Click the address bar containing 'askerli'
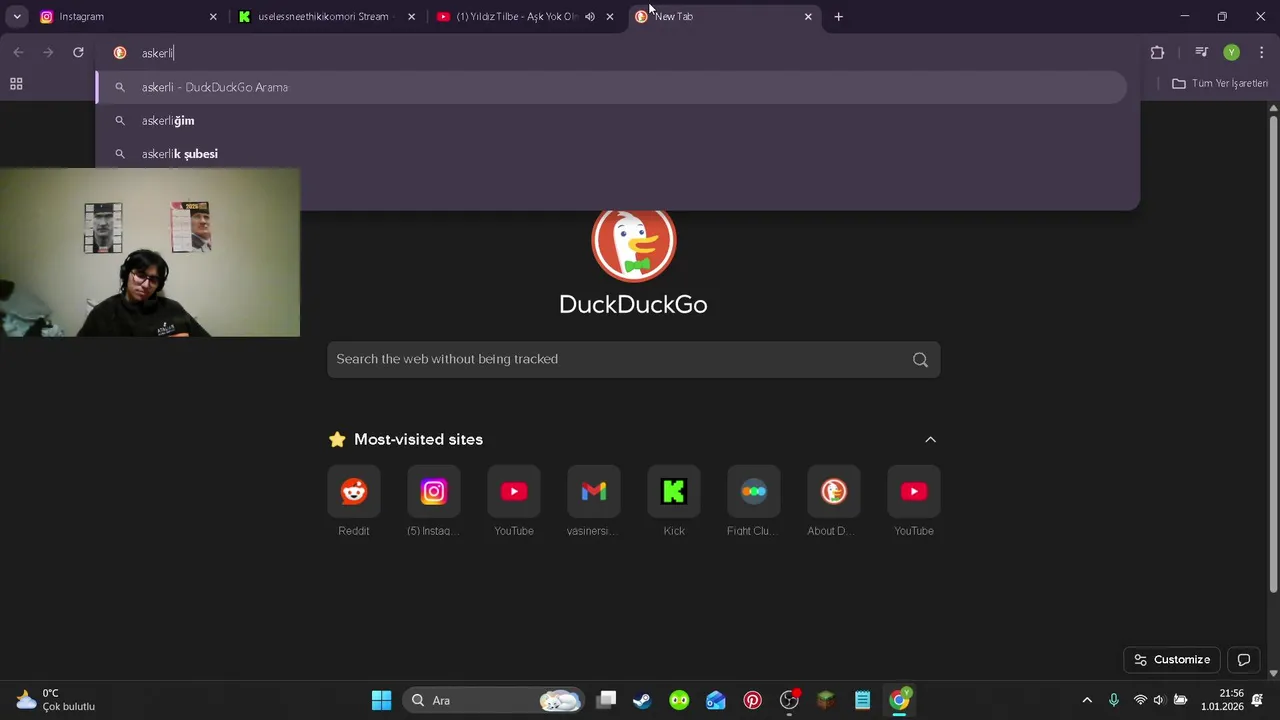This screenshot has height=720, width=1280. (x=620, y=53)
